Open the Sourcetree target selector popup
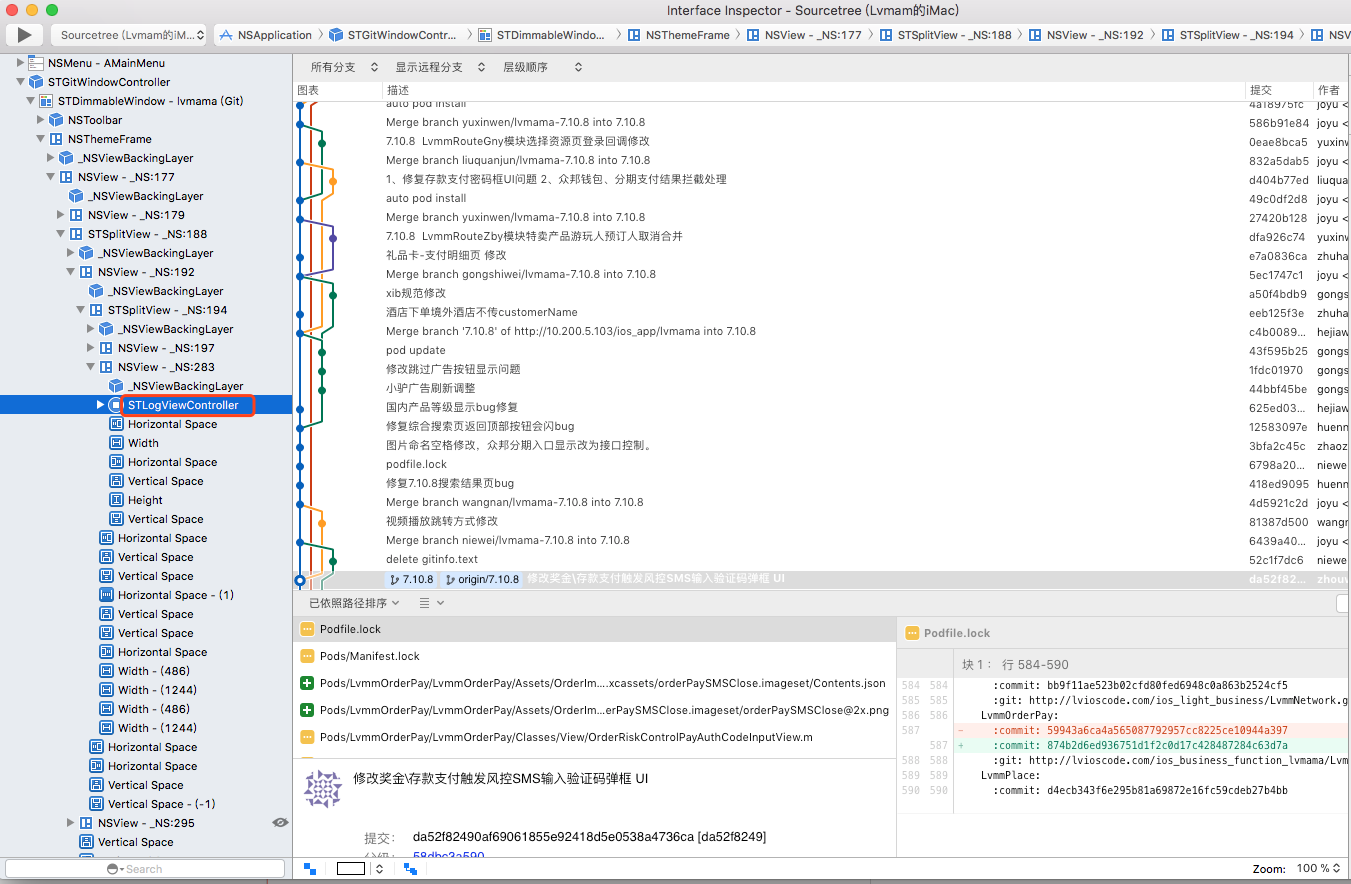The width and height of the screenshot is (1351, 884). [x=131, y=35]
